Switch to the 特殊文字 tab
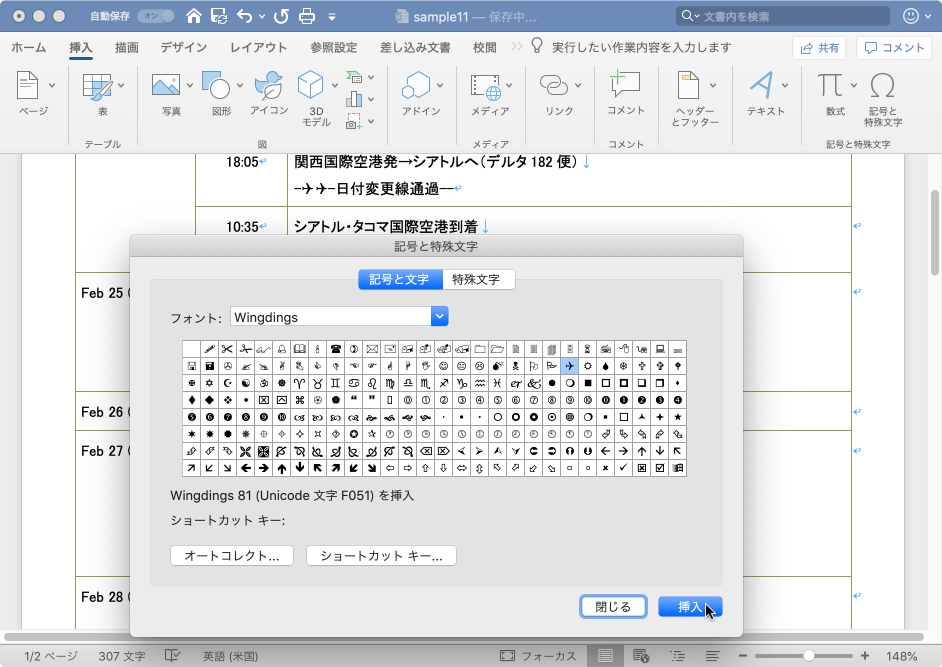Image resolution: width=942 pixels, height=667 pixels. tap(479, 280)
